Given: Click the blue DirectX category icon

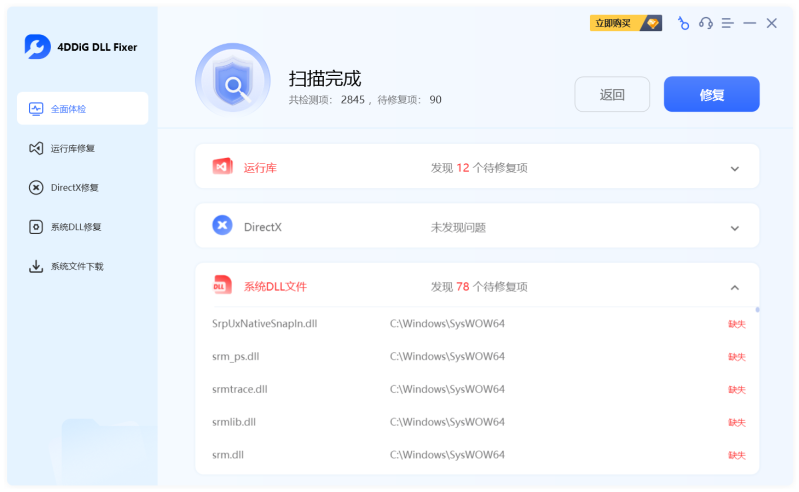Looking at the screenshot, I should [223, 225].
